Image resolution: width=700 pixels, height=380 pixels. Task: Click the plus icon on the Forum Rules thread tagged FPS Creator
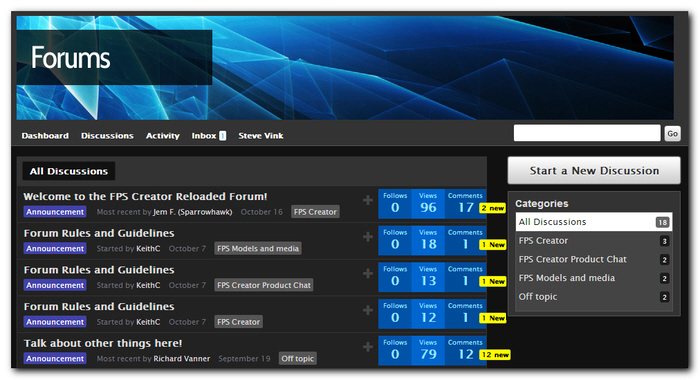[368, 310]
